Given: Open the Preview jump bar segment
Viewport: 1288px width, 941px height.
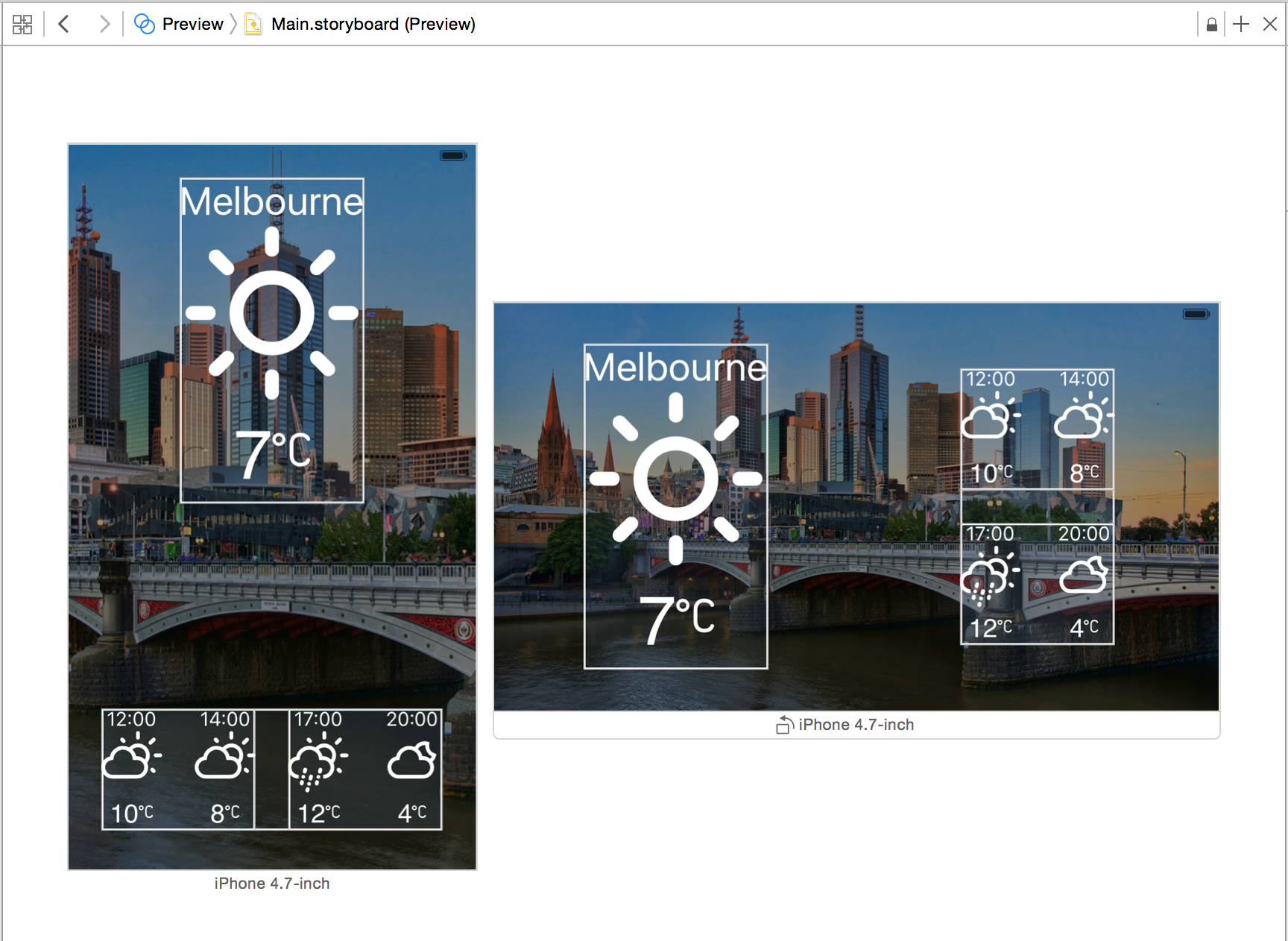Looking at the screenshot, I should tap(179, 25).
